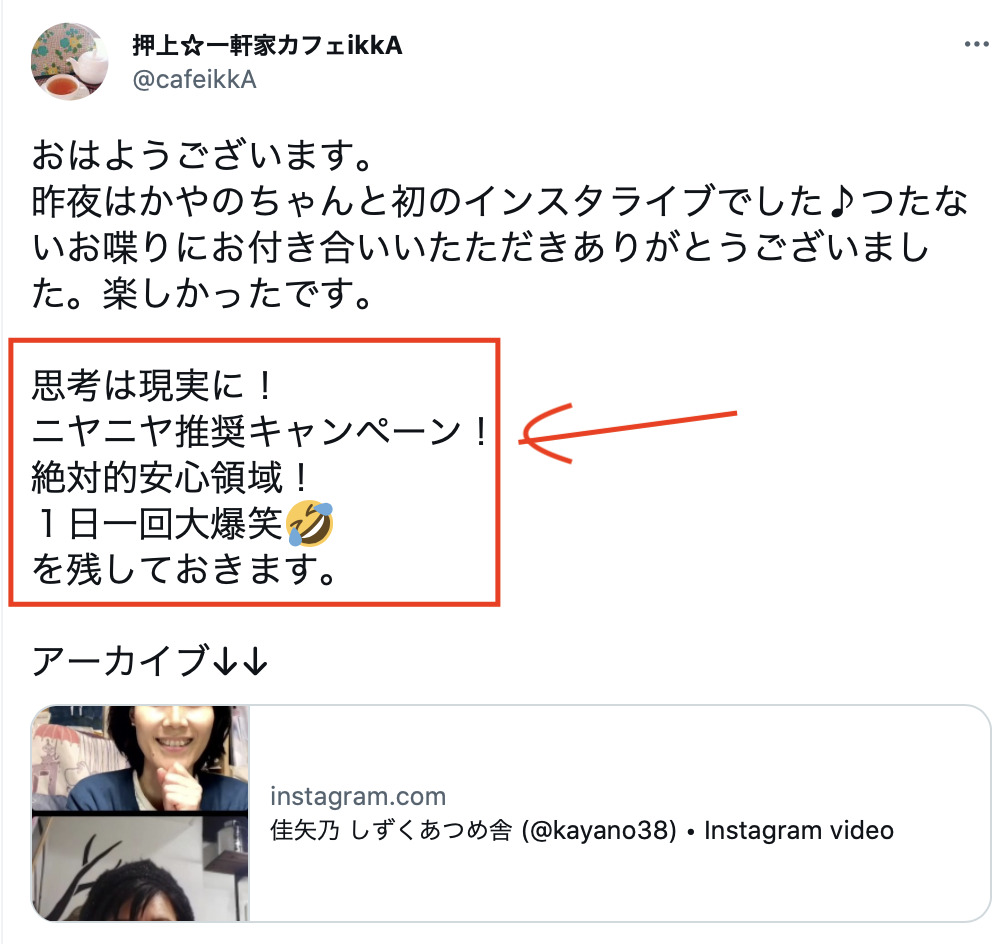
Task: Click the text １日一回大爆笑
Action: (158, 524)
